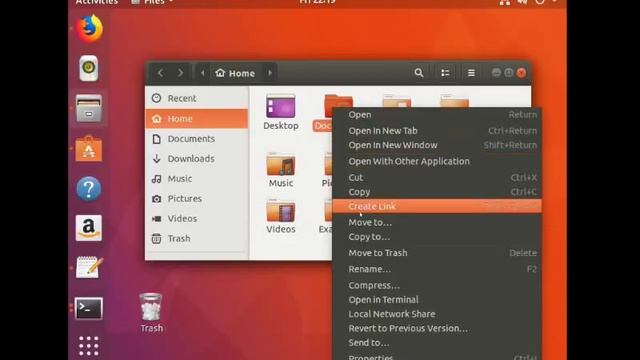Screen dimensions: 640x360
Task: Choose Send to... option
Action: coord(437,343)
